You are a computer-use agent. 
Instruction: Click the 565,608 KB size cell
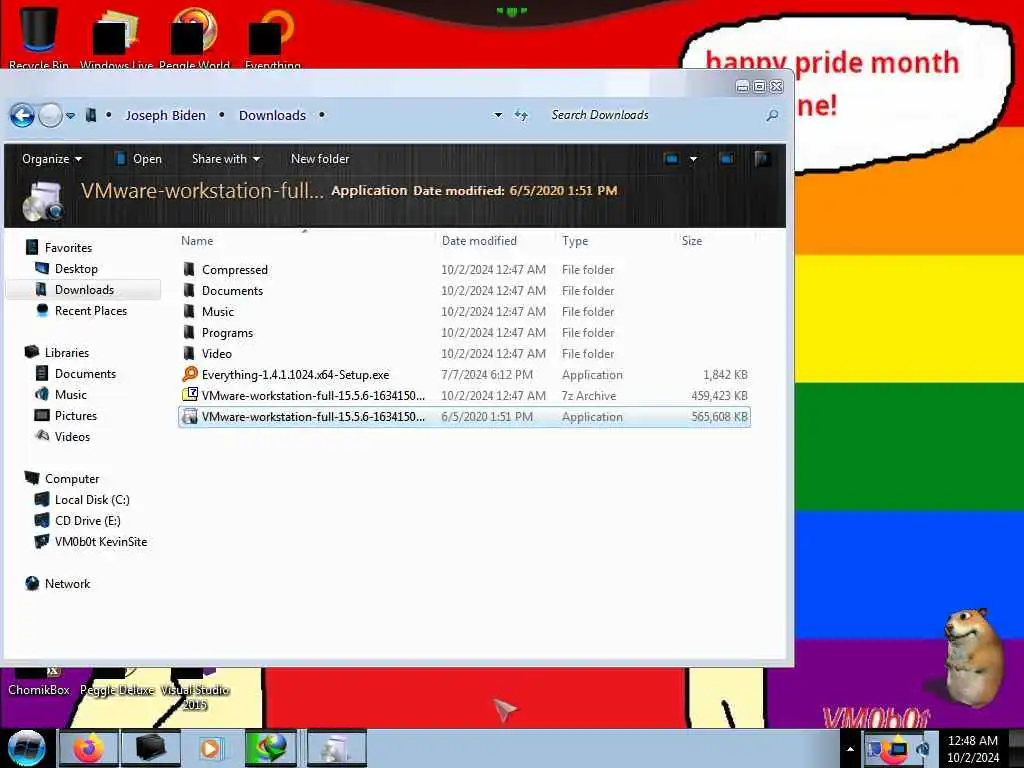(x=719, y=417)
